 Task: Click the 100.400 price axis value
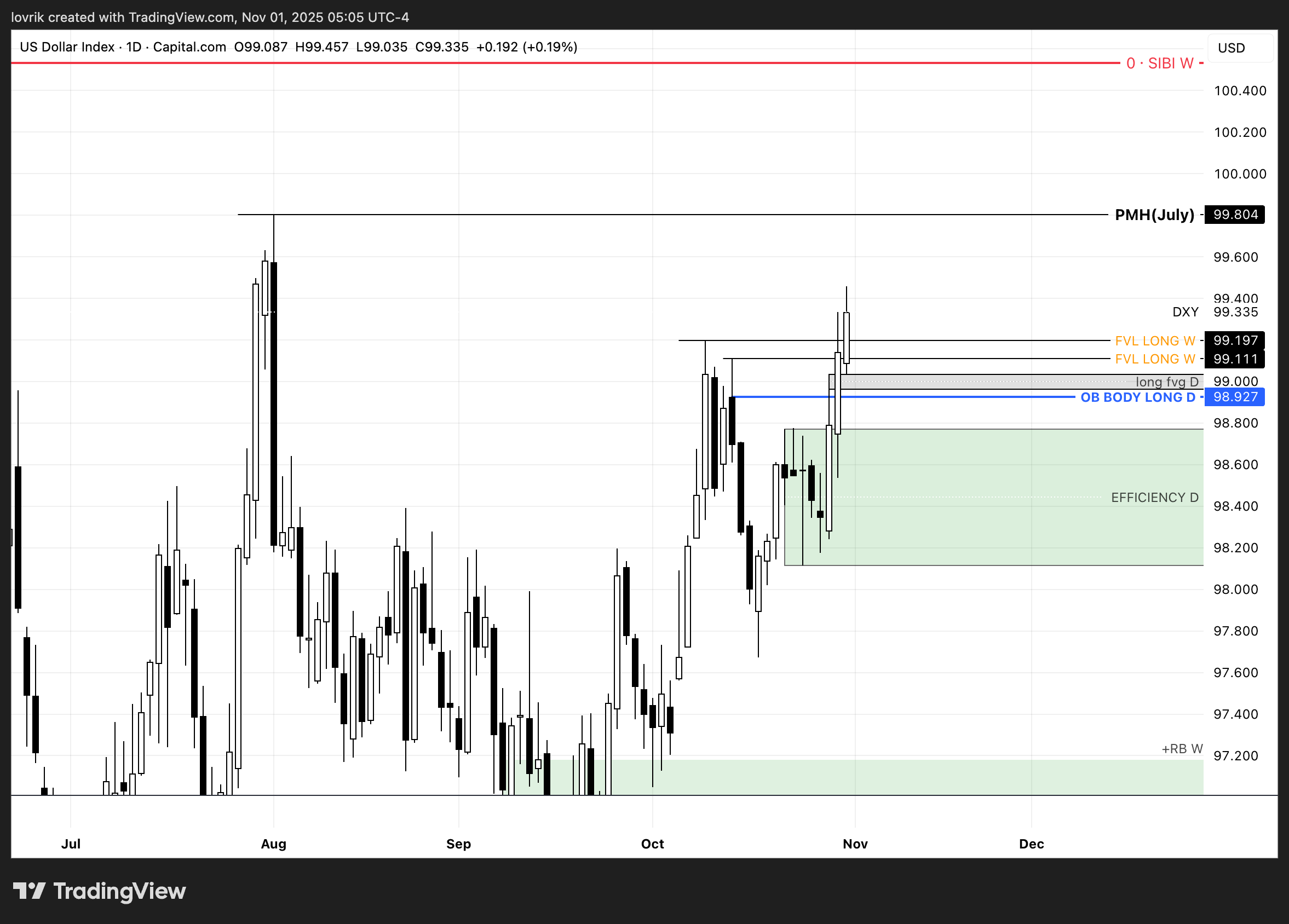[1240, 91]
